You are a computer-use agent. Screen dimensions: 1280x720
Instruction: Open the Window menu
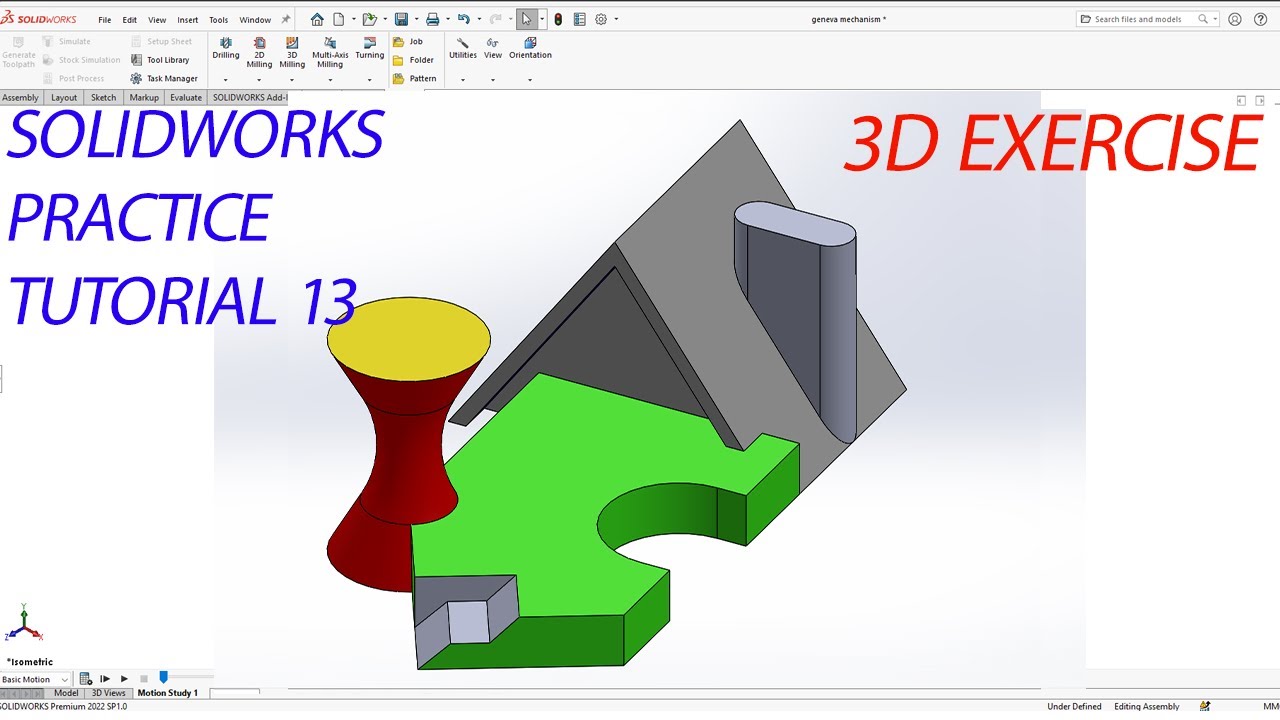pos(255,20)
